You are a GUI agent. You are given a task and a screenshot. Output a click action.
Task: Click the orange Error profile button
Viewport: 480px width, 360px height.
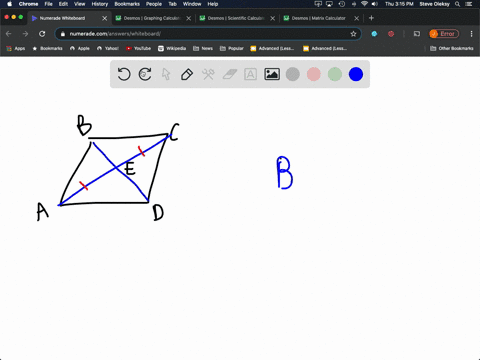[x=444, y=34]
